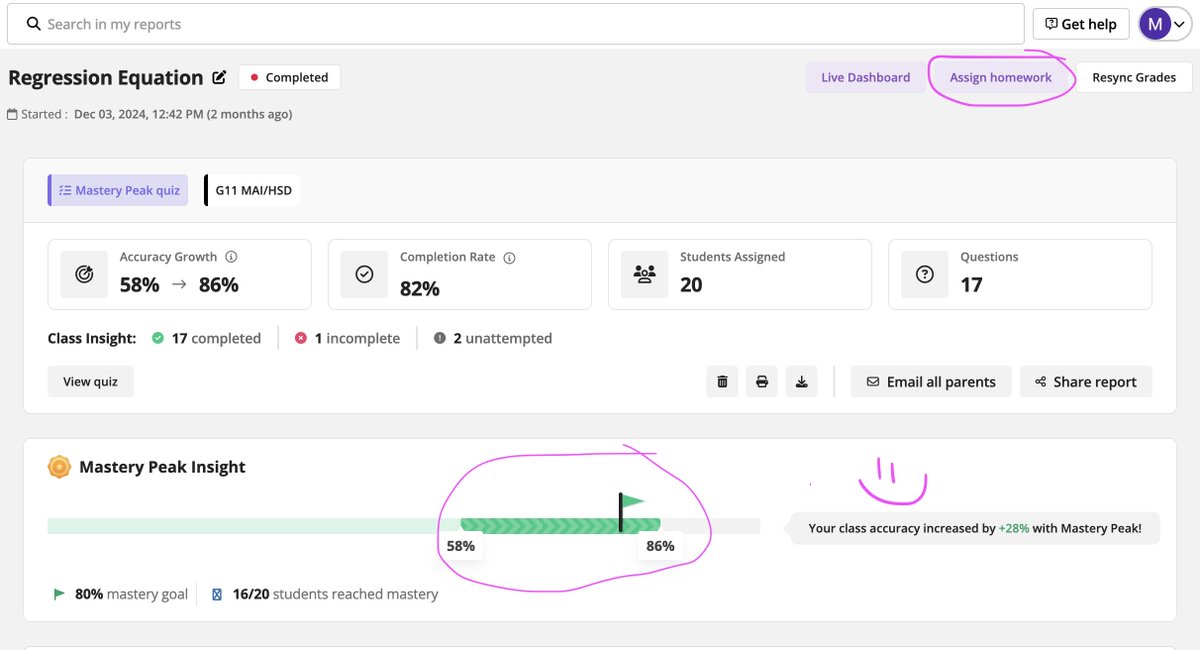
Task: Print the report with printer icon
Action: pos(762,381)
